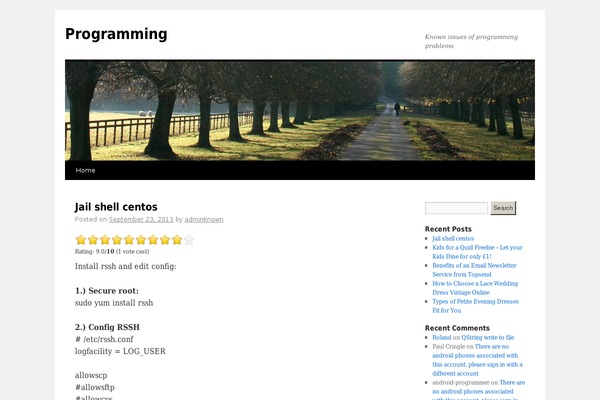
Task: Click the header image of the tree-lined path
Action: [x=300, y=110]
